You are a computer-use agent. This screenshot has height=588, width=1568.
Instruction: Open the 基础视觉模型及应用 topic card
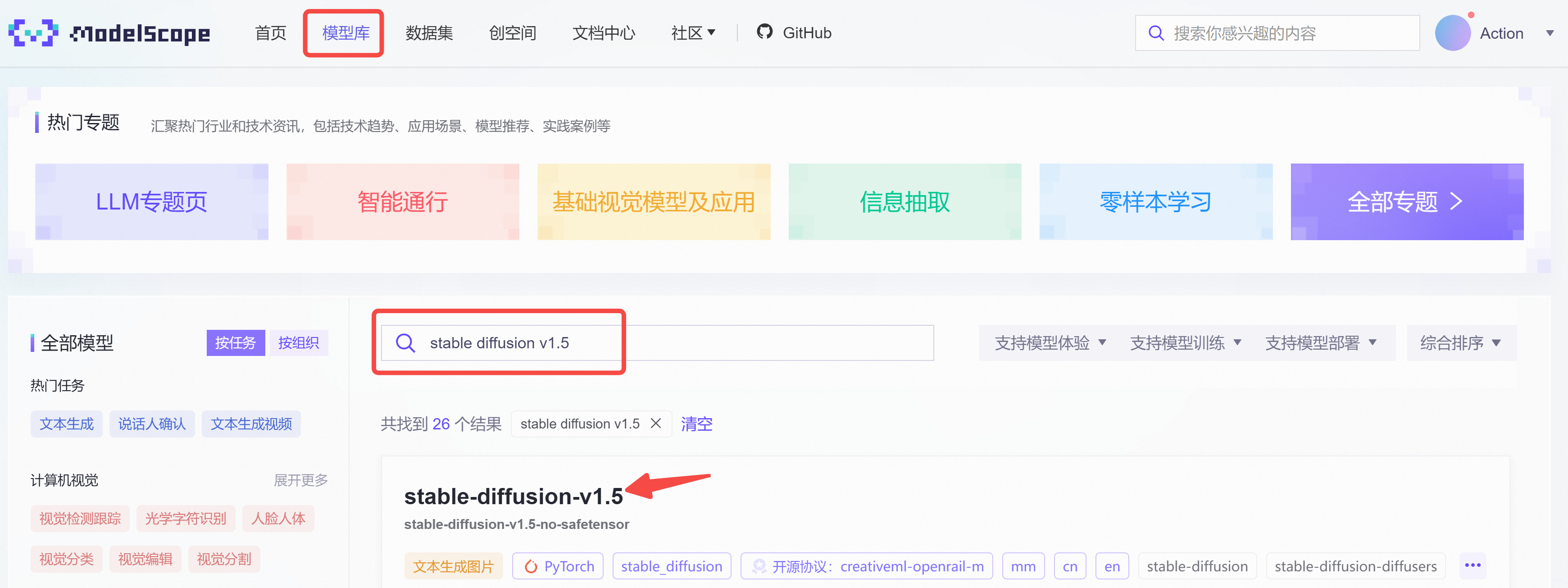[654, 201]
